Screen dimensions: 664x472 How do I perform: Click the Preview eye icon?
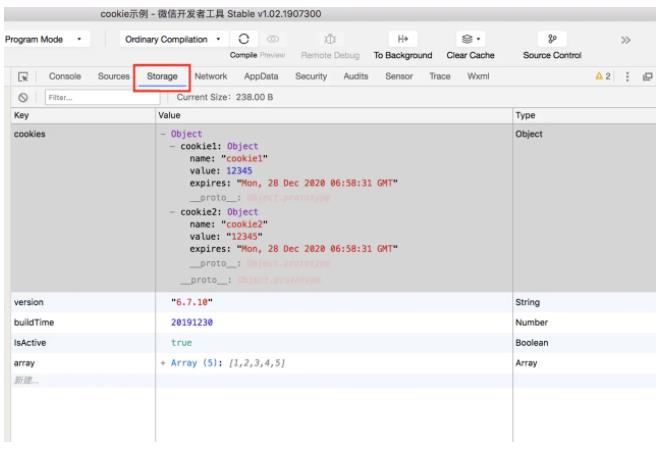273,39
